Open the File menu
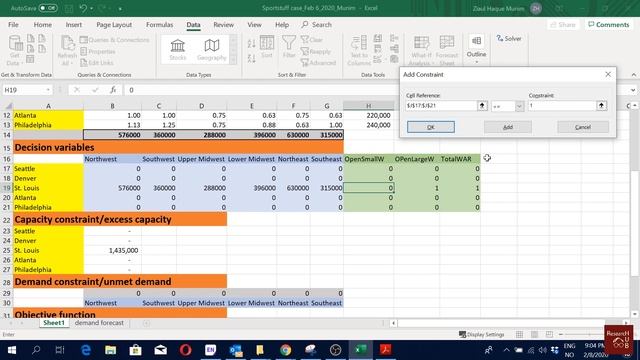Screen dimensions: 640x360 coord(13,25)
